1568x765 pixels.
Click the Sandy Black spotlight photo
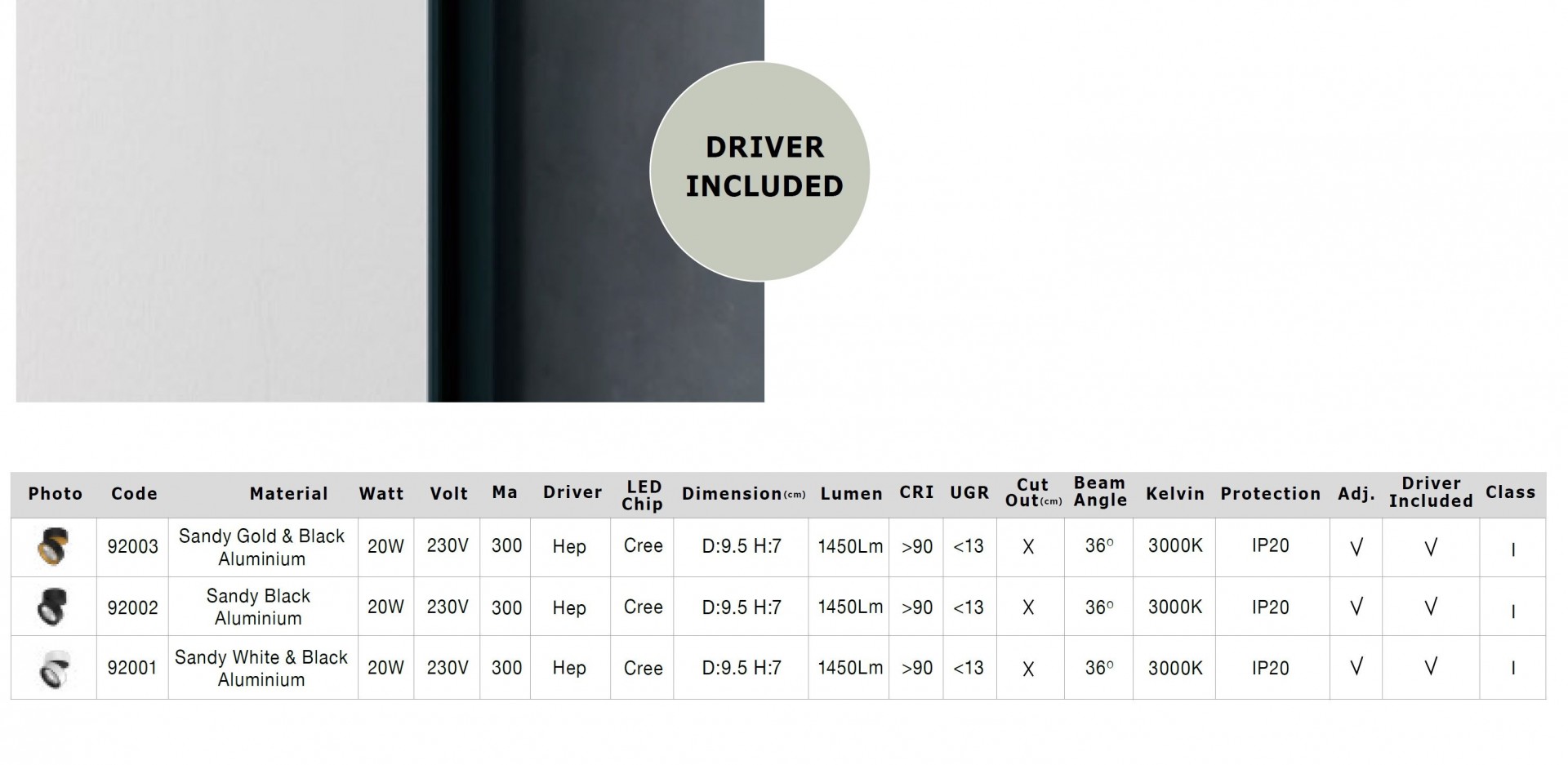click(52, 607)
